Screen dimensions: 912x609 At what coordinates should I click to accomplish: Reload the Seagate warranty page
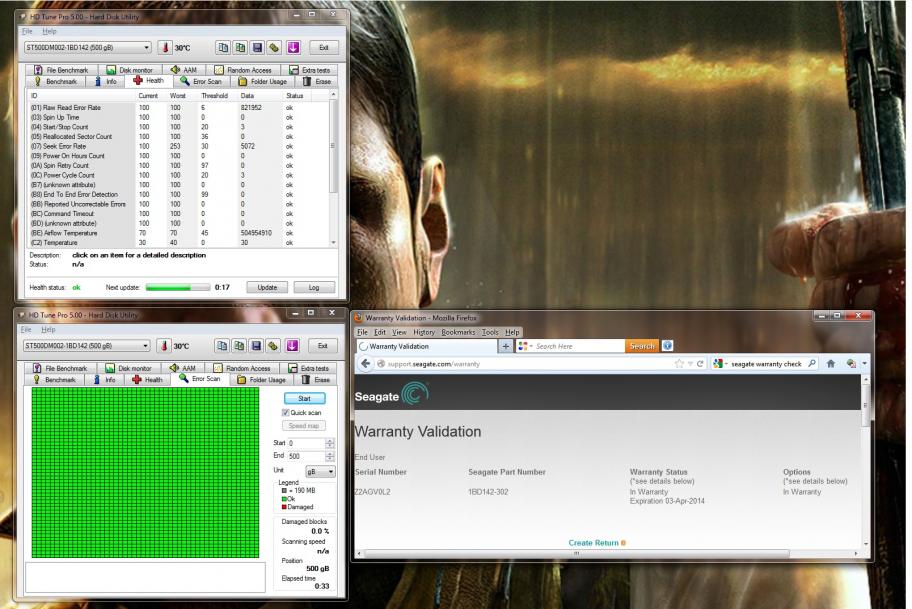coord(700,364)
